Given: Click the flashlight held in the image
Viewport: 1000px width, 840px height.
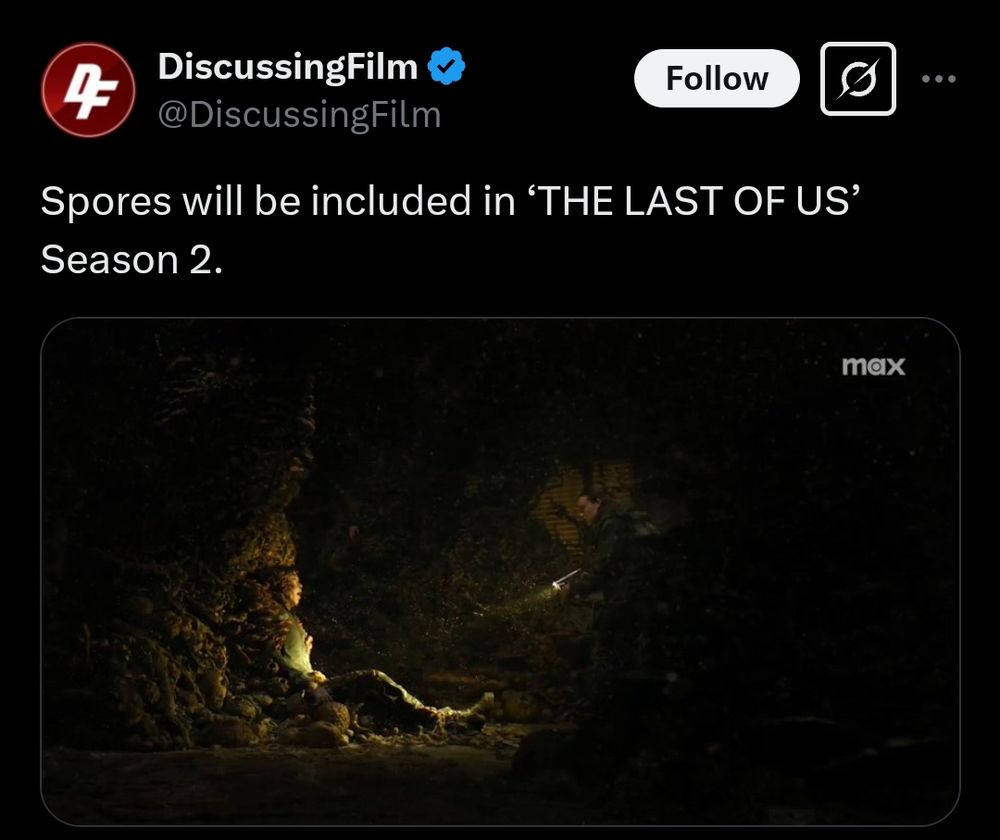Looking at the screenshot, I should click(x=566, y=579).
